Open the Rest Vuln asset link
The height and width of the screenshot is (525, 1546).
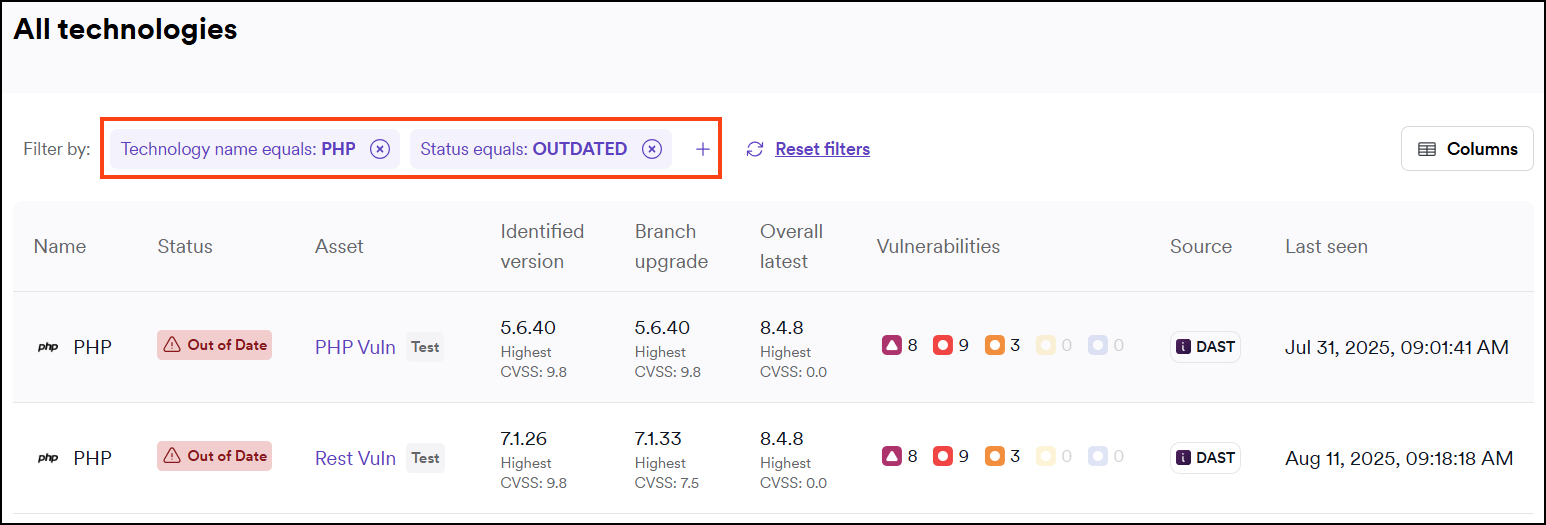click(x=355, y=458)
